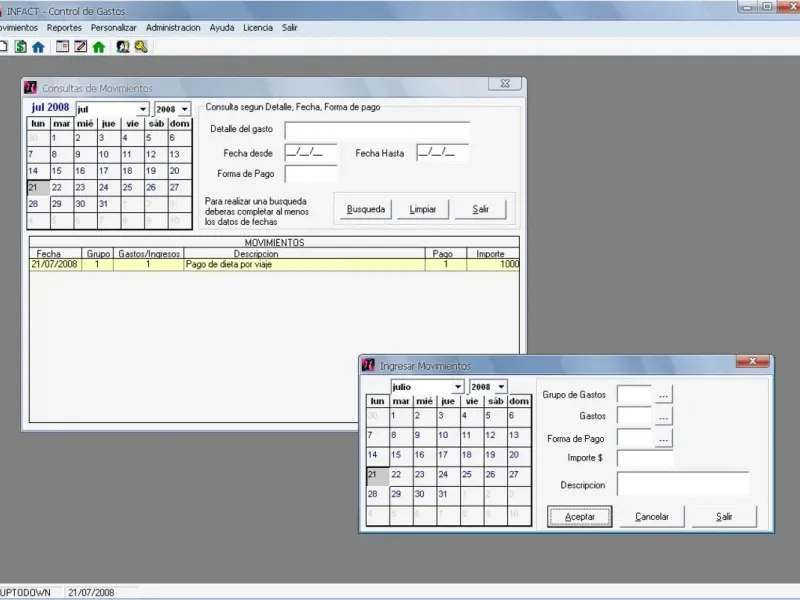Open the Grupo de Gastos lookup '...' button
This screenshot has height=600, width=800.
click(663, 395)
